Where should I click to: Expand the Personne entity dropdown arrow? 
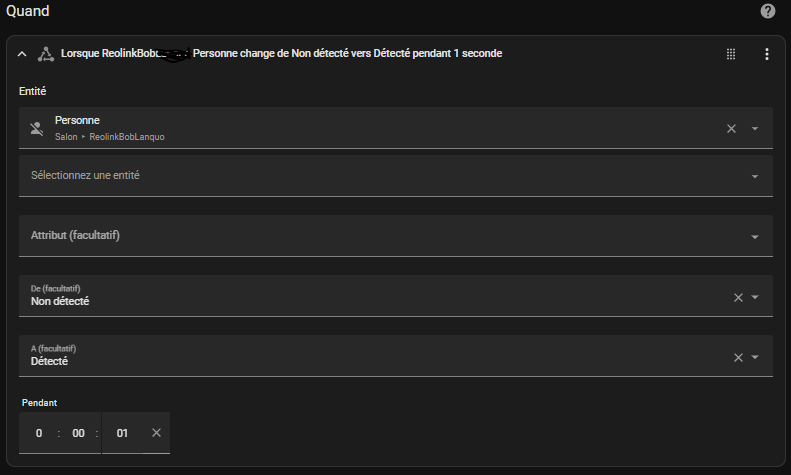click(755, 129)
